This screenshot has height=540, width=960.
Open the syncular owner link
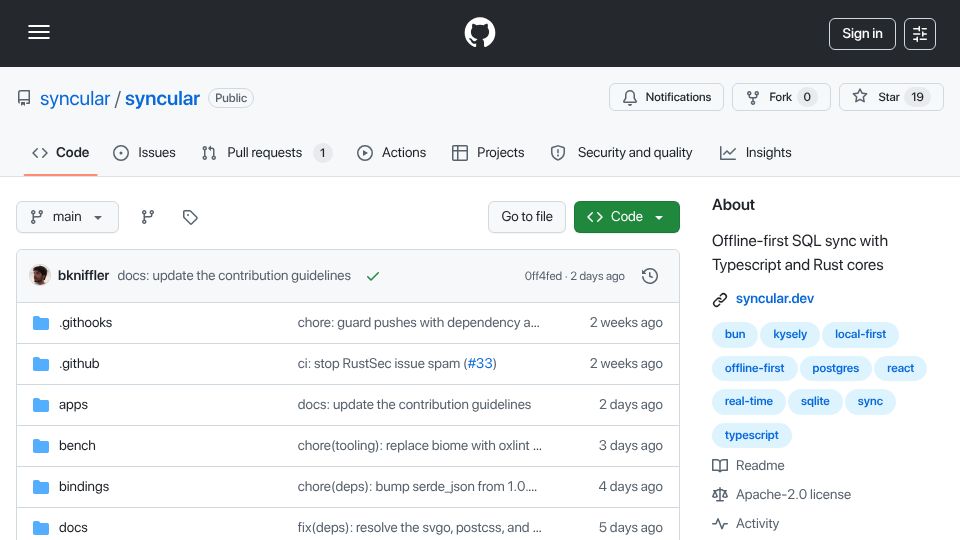pos(75,99)
